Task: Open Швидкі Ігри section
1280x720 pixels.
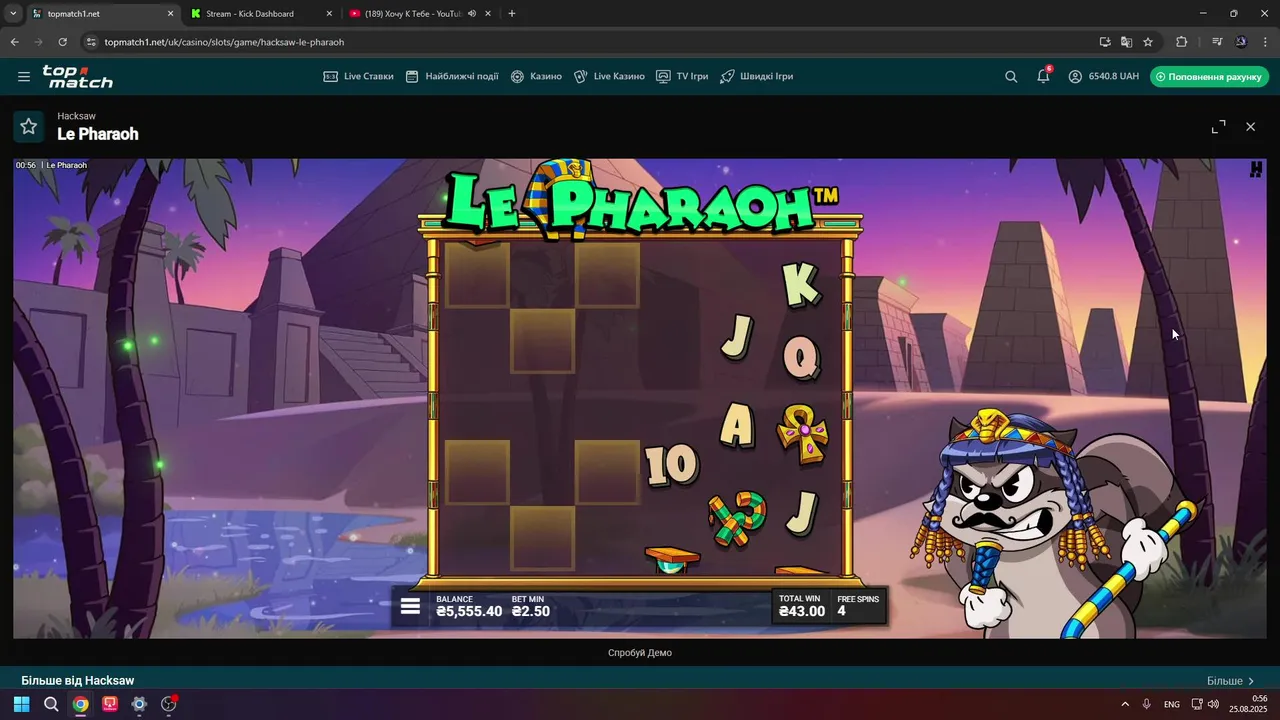Action: (x=757, y=76)
